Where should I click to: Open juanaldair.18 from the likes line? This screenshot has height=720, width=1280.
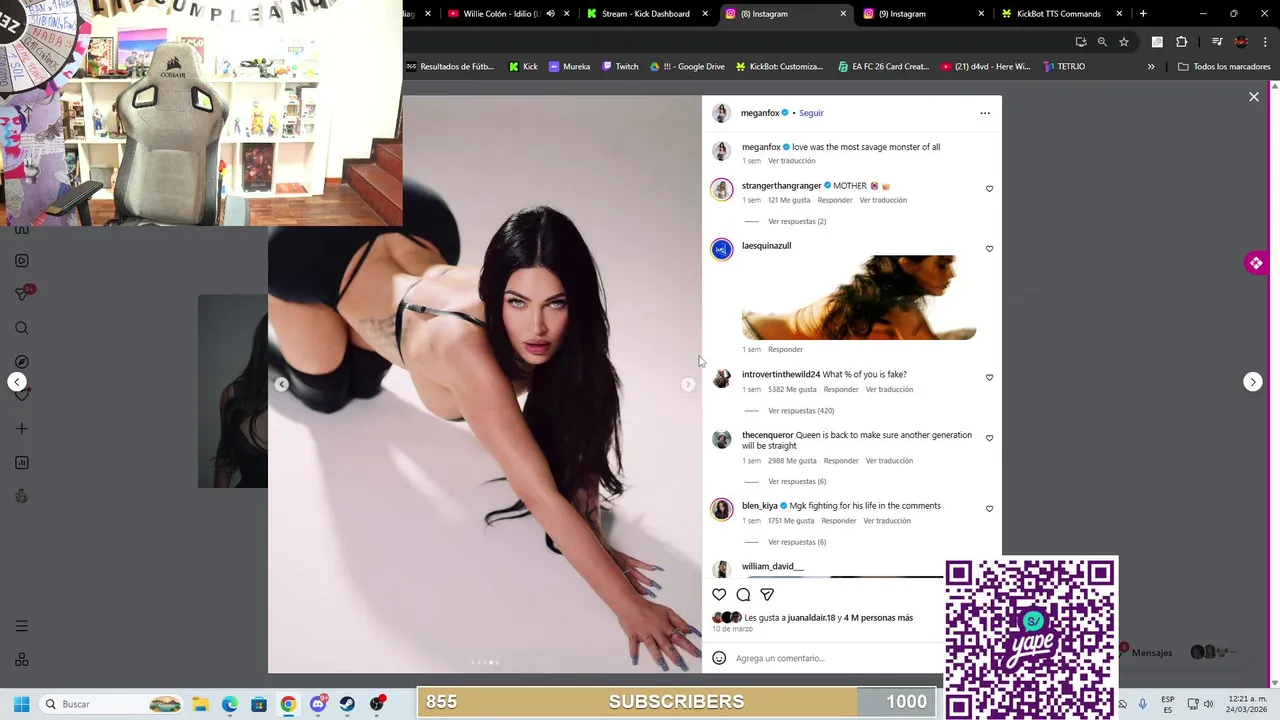click(x=811, y=618)
